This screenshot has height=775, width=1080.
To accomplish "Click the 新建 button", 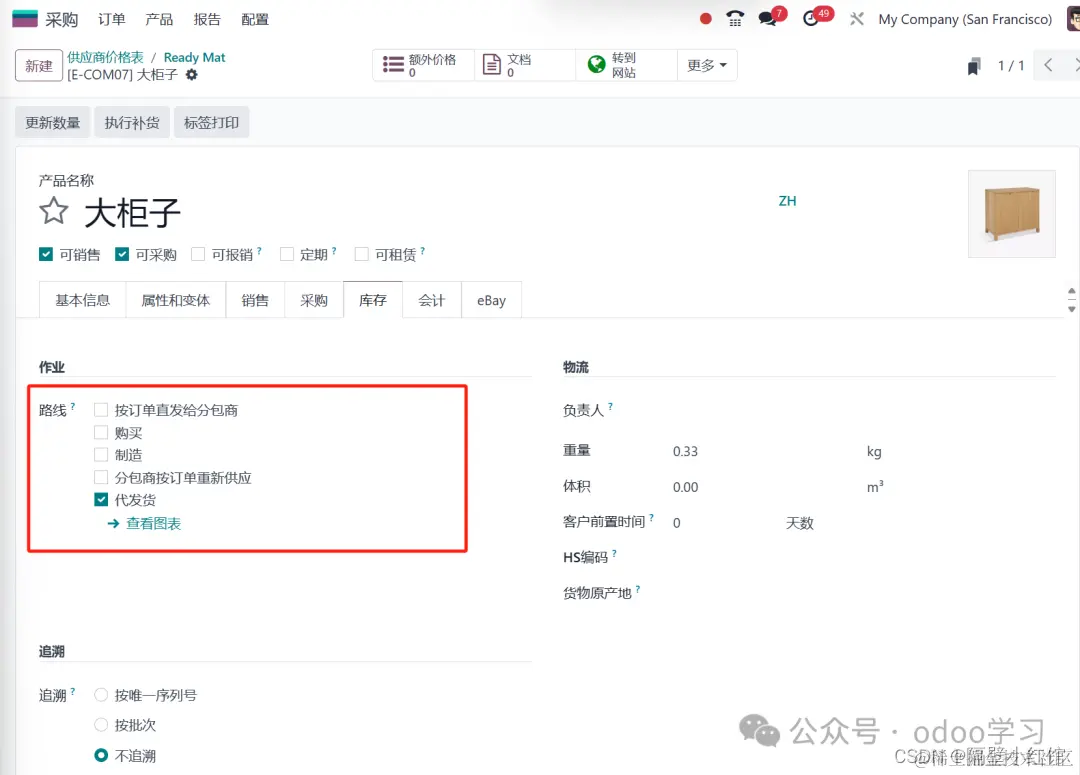I will [39, 65].
